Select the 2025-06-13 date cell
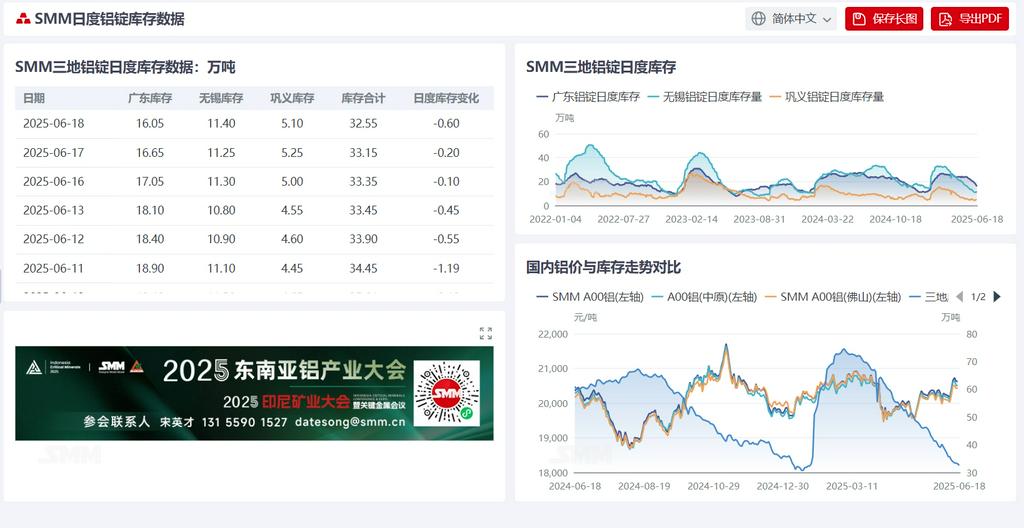1024x528 pixels. point(54,210)
